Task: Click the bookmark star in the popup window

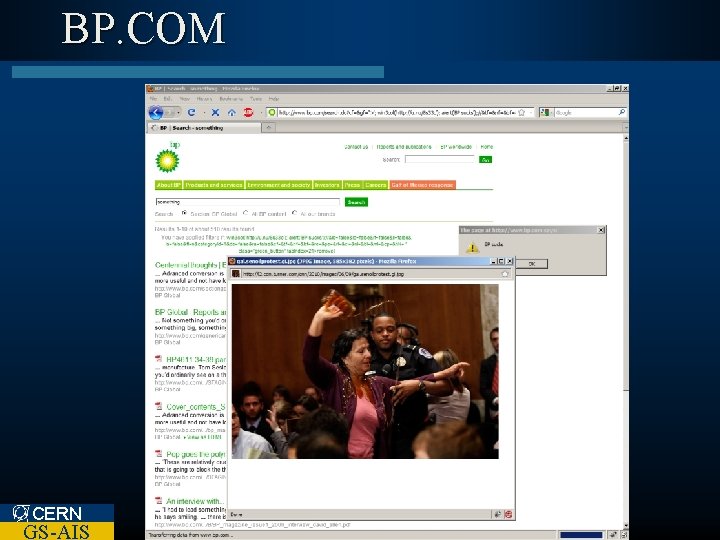Action: (x=505, y=274)
